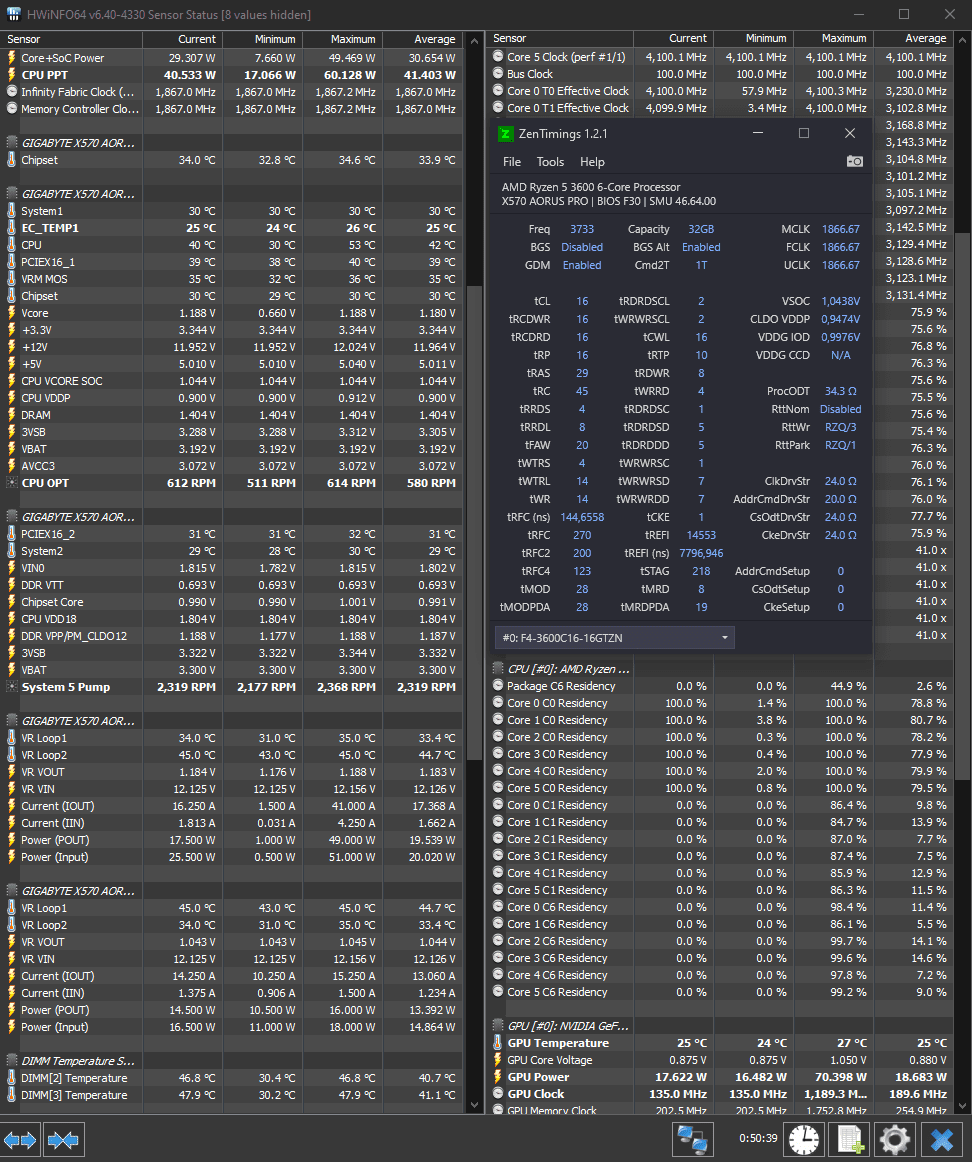Open the remote monitoring computers icon
This screenshot has height=1162, width=972.
coord(692,1140)
